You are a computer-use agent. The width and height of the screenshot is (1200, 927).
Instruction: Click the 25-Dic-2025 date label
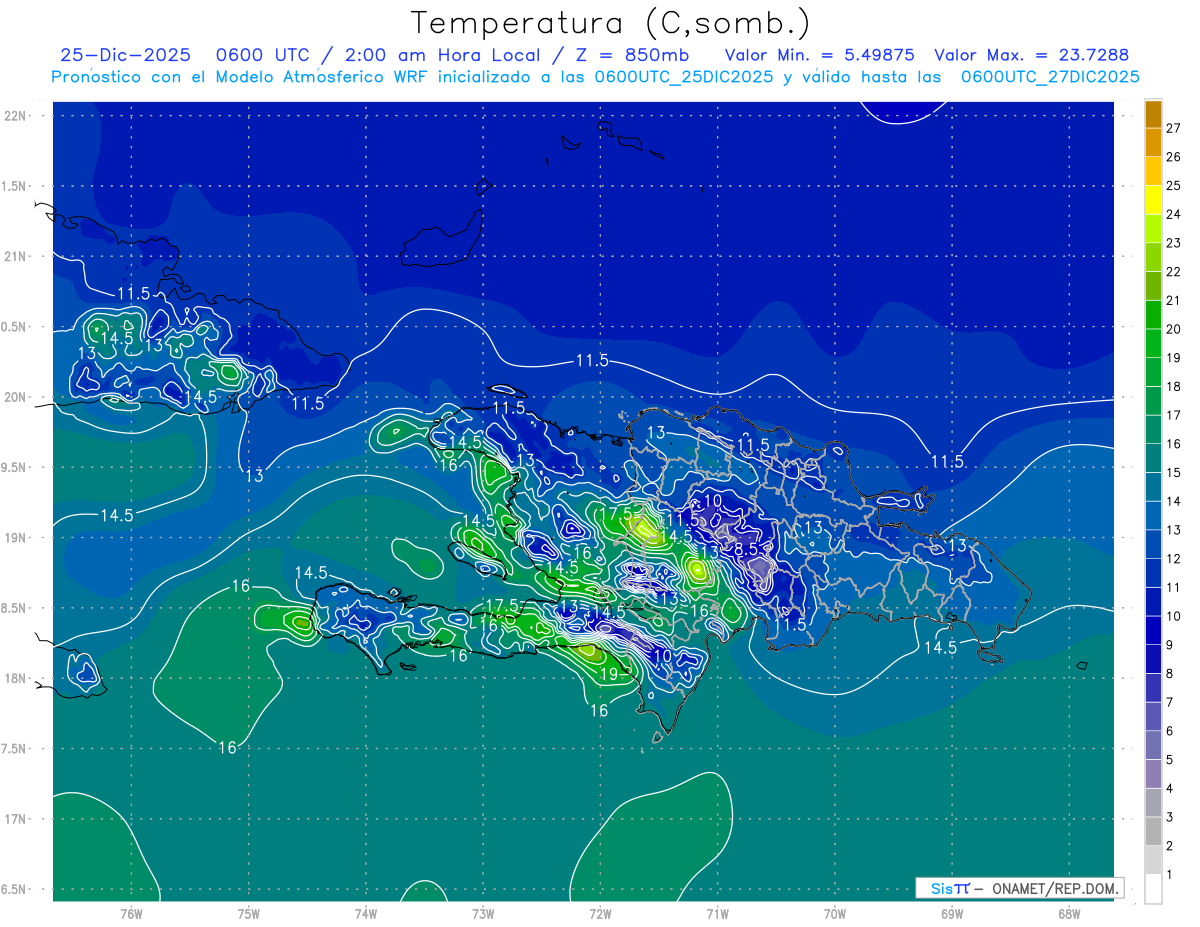pos(125,55)
